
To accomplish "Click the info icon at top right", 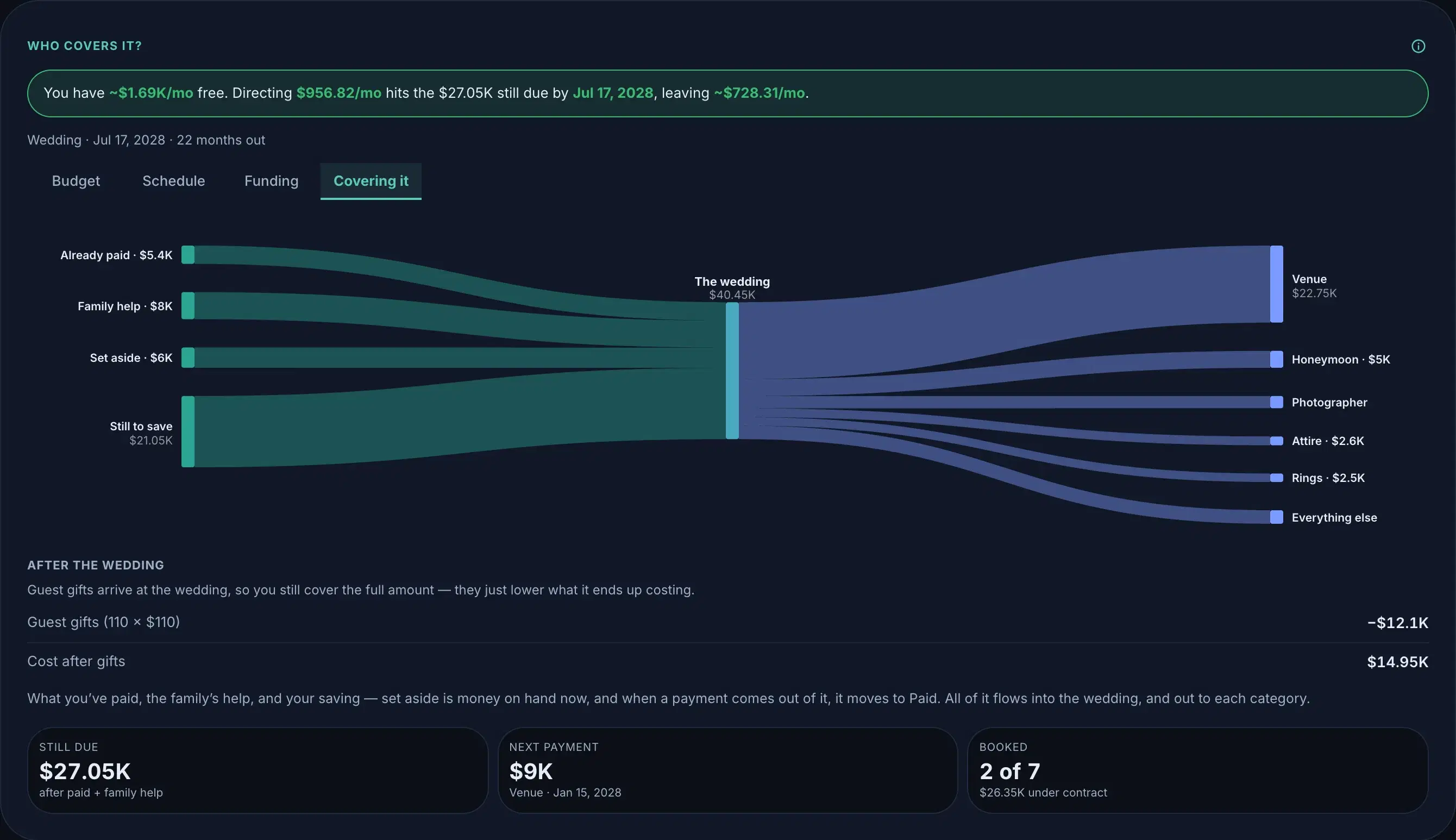I will 1418,46.
